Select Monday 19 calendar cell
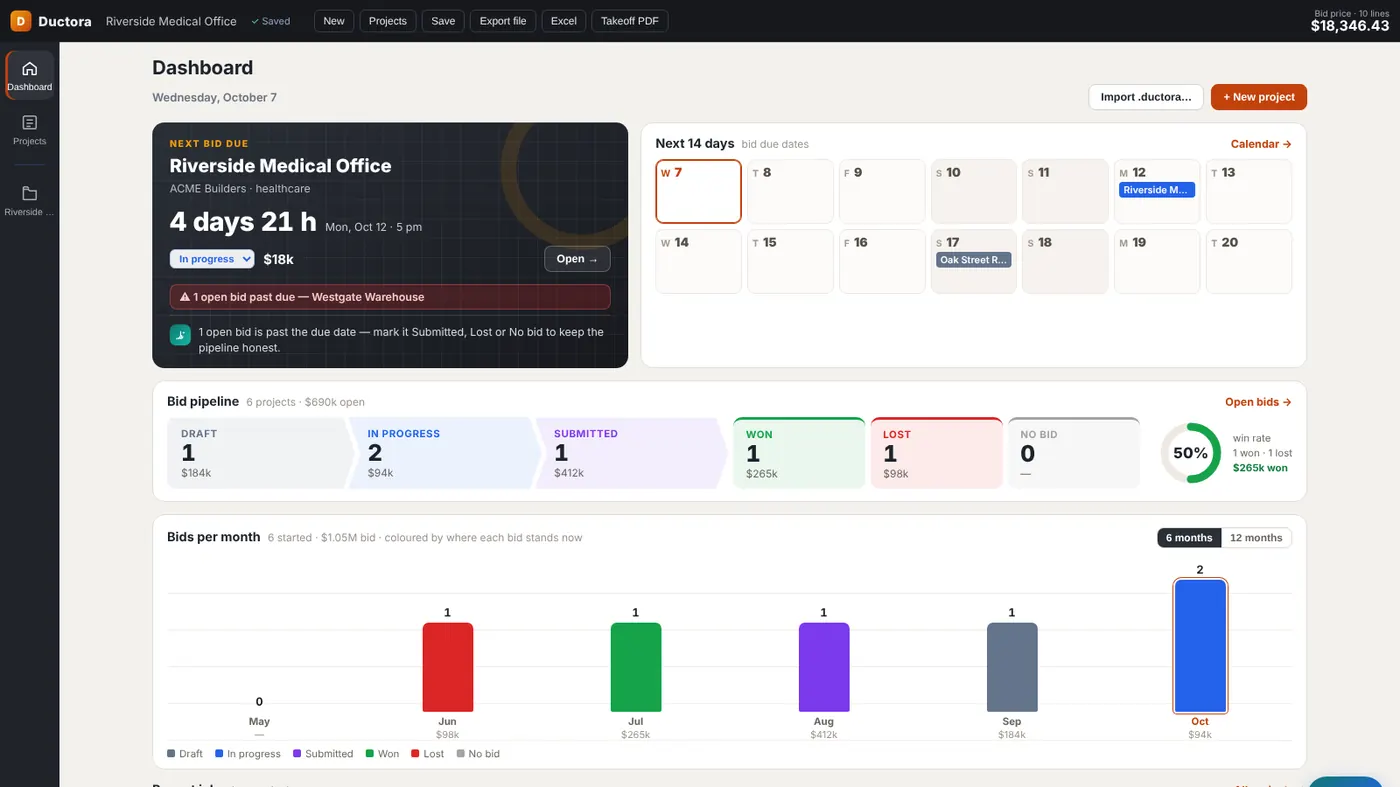Viewport: 1400px width, 787px height. 1157,261
